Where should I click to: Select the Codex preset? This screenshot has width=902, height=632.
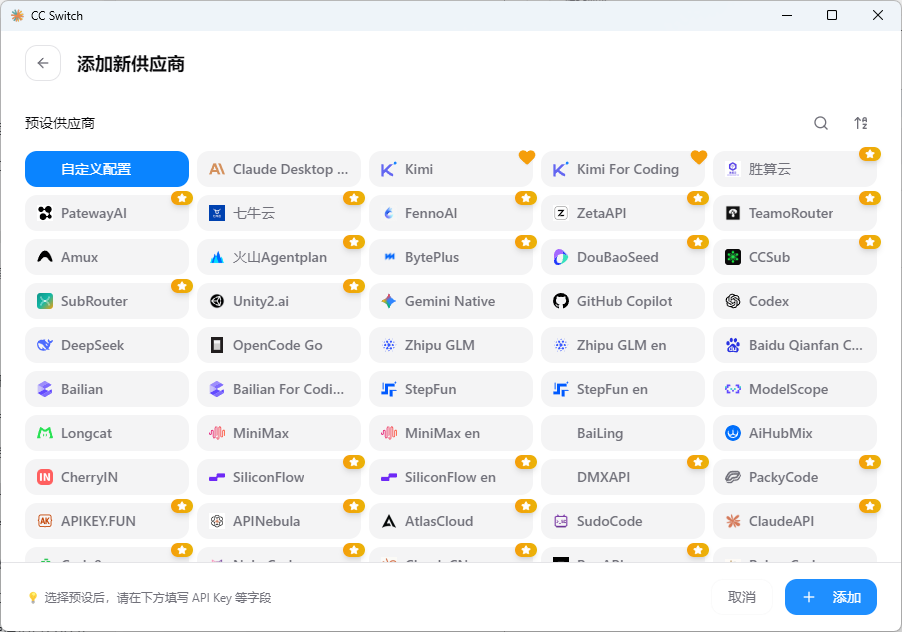[x=795, y=301]
